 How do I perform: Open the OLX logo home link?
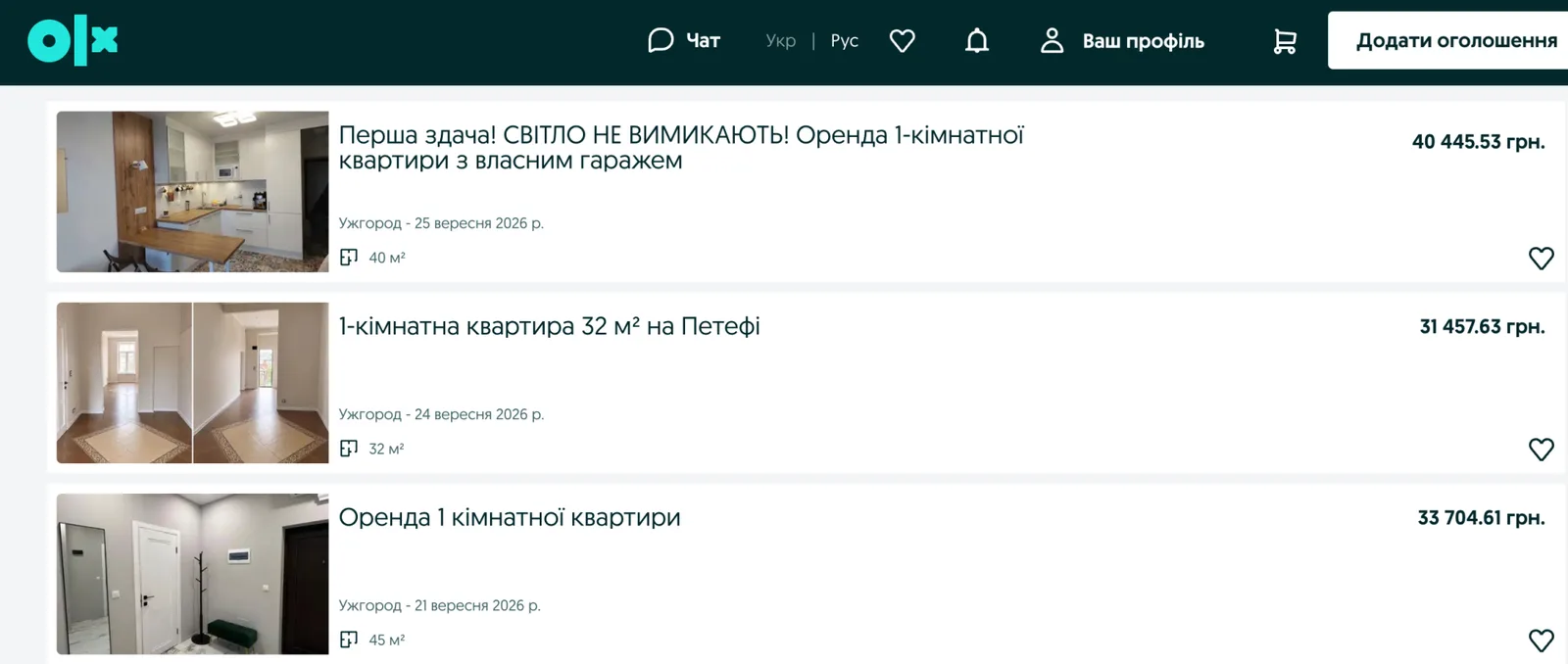coord(73,41)
